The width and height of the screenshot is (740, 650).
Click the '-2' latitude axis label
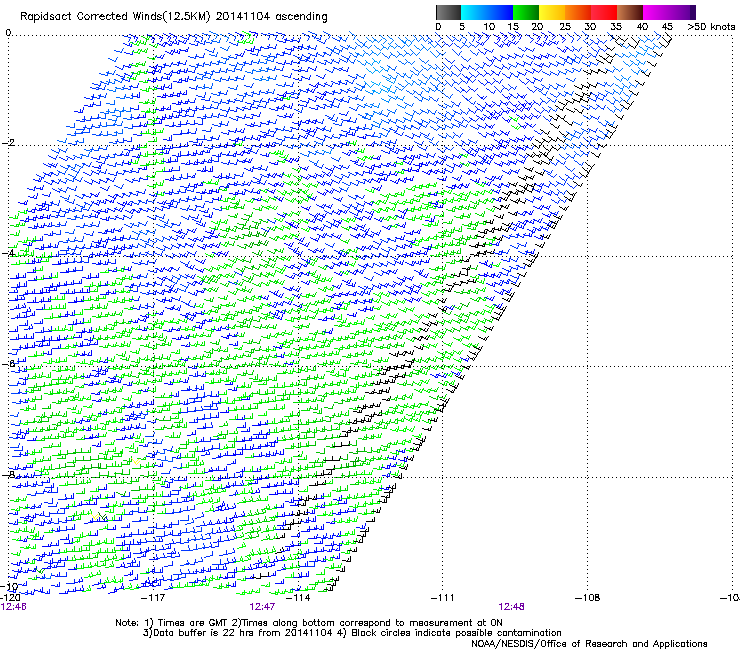click(8, 143)
